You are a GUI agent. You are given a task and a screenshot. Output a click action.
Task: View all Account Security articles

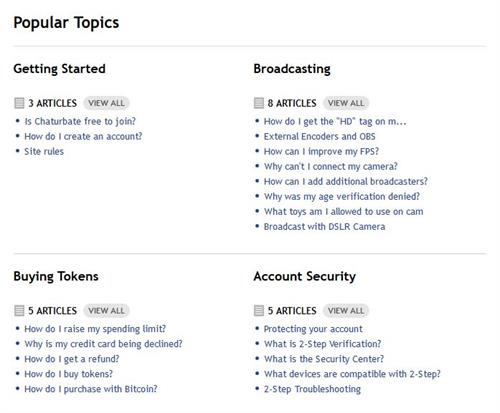[x=346, y=311]
